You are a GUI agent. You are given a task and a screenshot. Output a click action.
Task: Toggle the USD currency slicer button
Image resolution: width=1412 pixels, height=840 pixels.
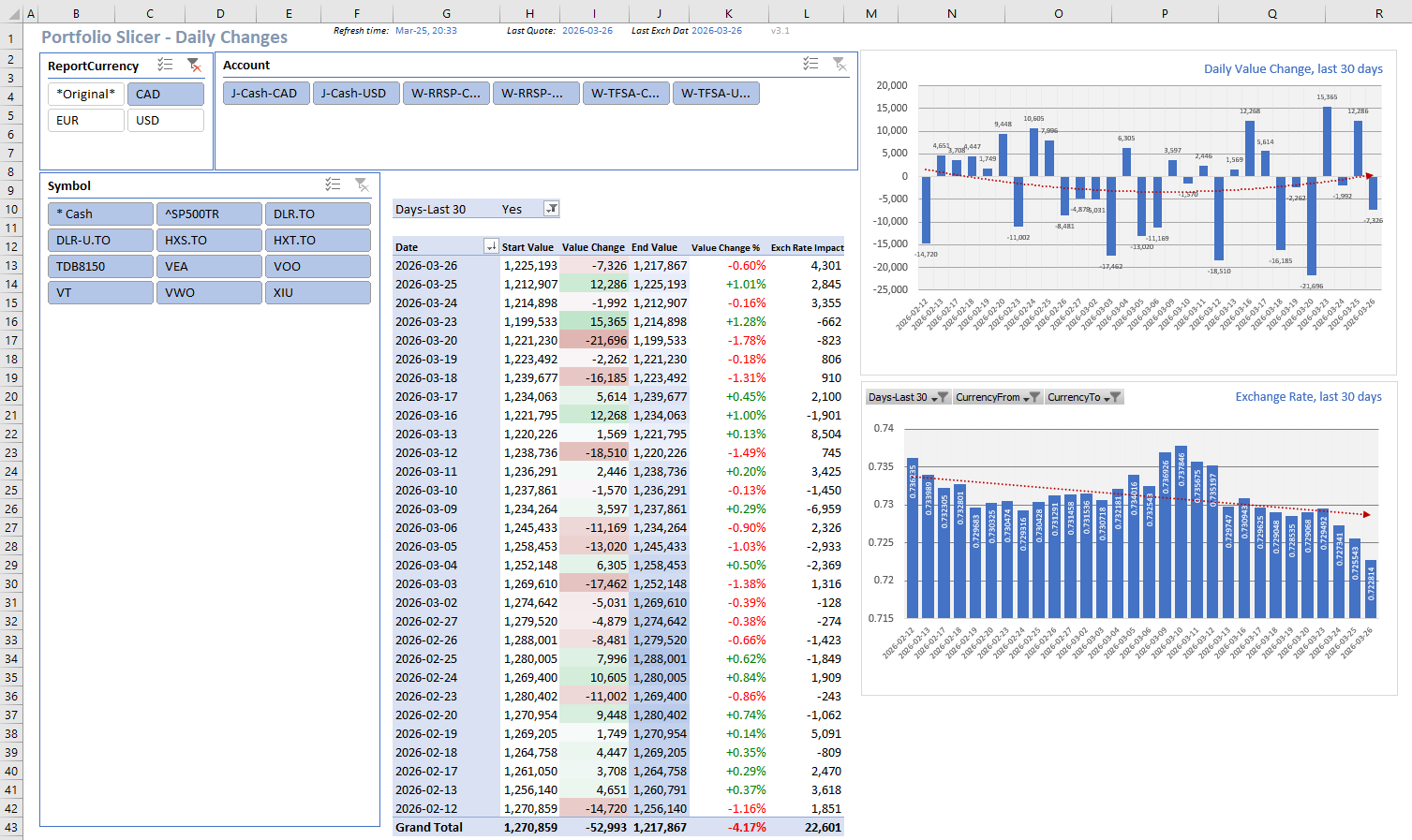166,121
